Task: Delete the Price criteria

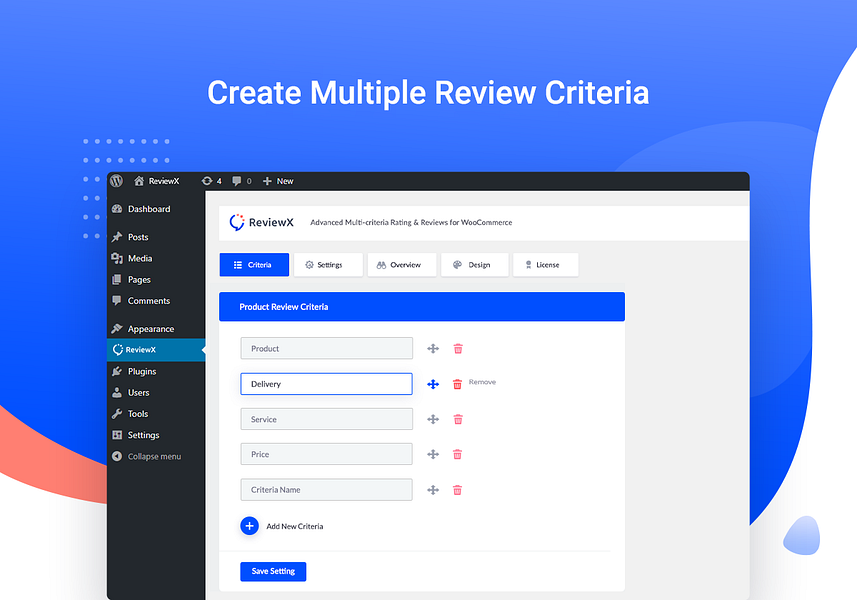Action: (x=457, y=454)
